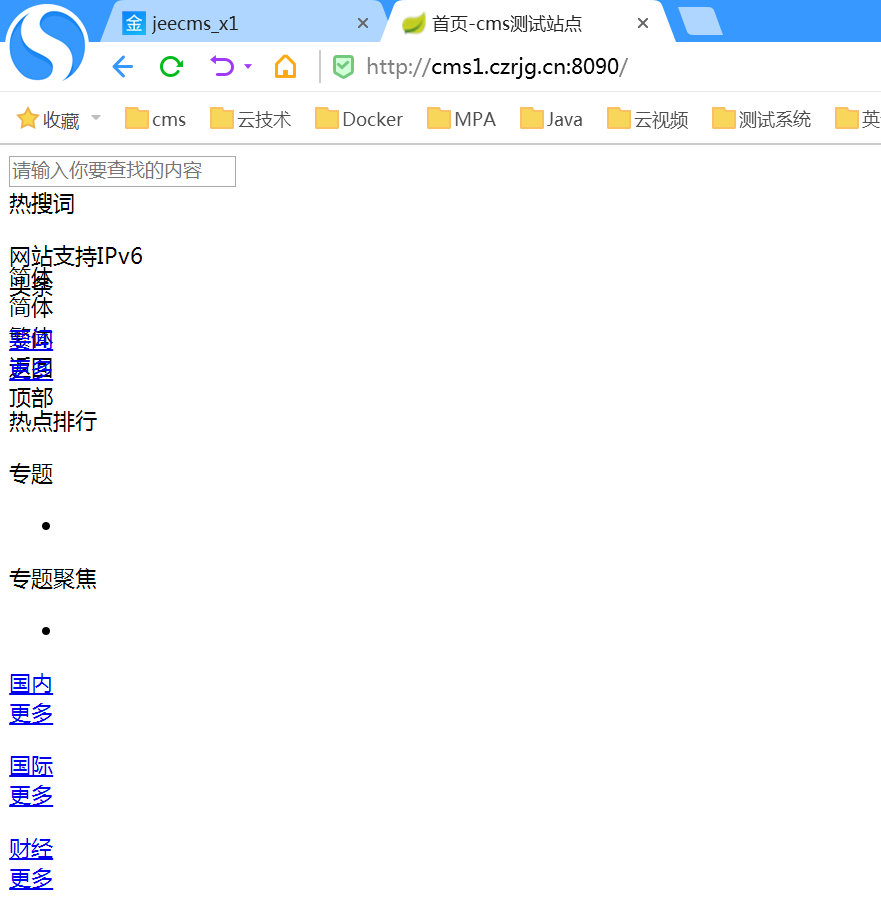This screenshot has height=916, width=881.
Task: Open the Java bookmarks folder
Action: [552, 119]
